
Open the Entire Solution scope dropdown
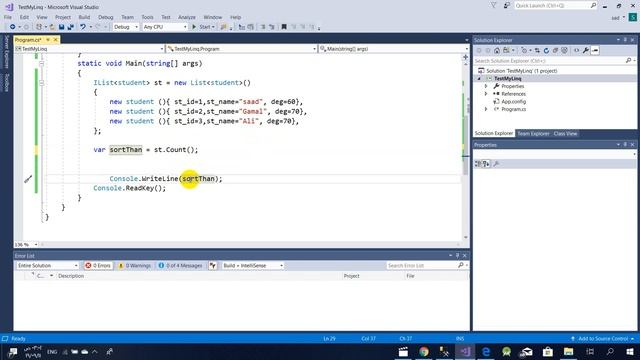click(47, 265)
